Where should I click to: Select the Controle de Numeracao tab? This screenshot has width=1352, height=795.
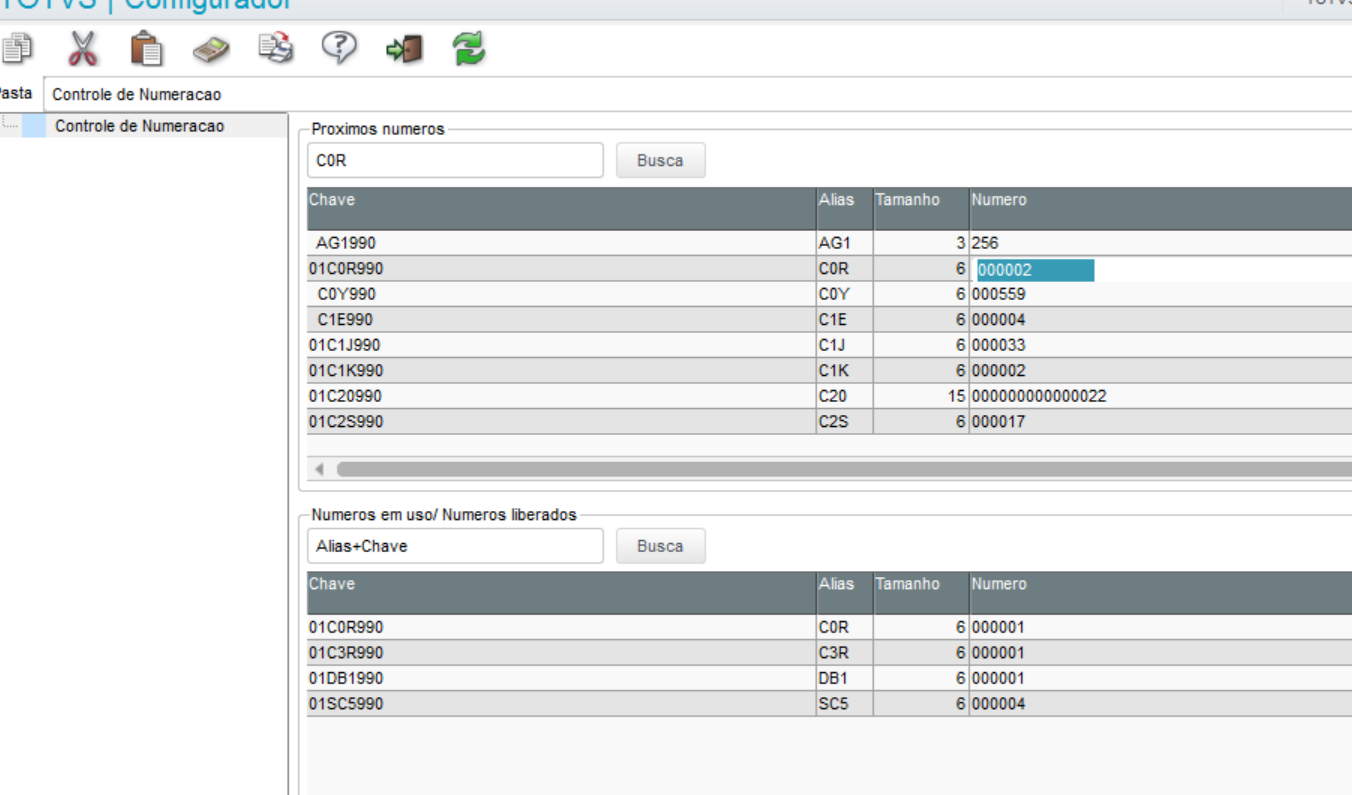click(136, 95)
